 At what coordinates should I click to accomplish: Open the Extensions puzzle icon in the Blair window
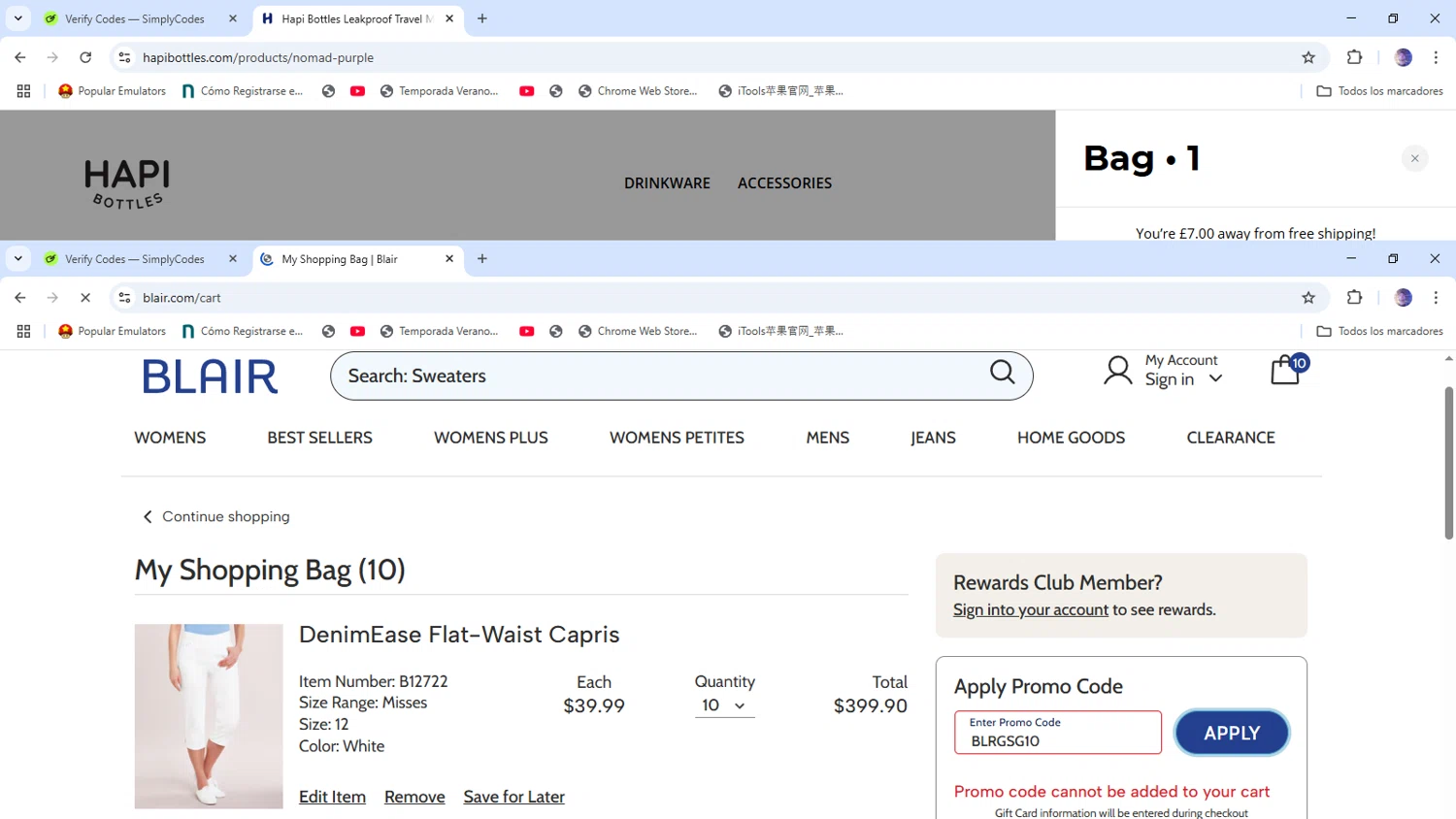click(x=1354, y=298)
